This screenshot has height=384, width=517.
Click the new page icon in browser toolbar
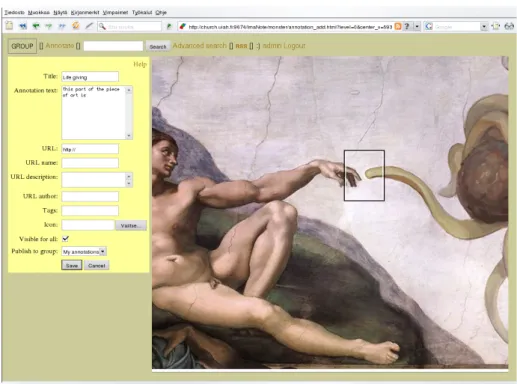pyautogui.click(x=9, y=26)
